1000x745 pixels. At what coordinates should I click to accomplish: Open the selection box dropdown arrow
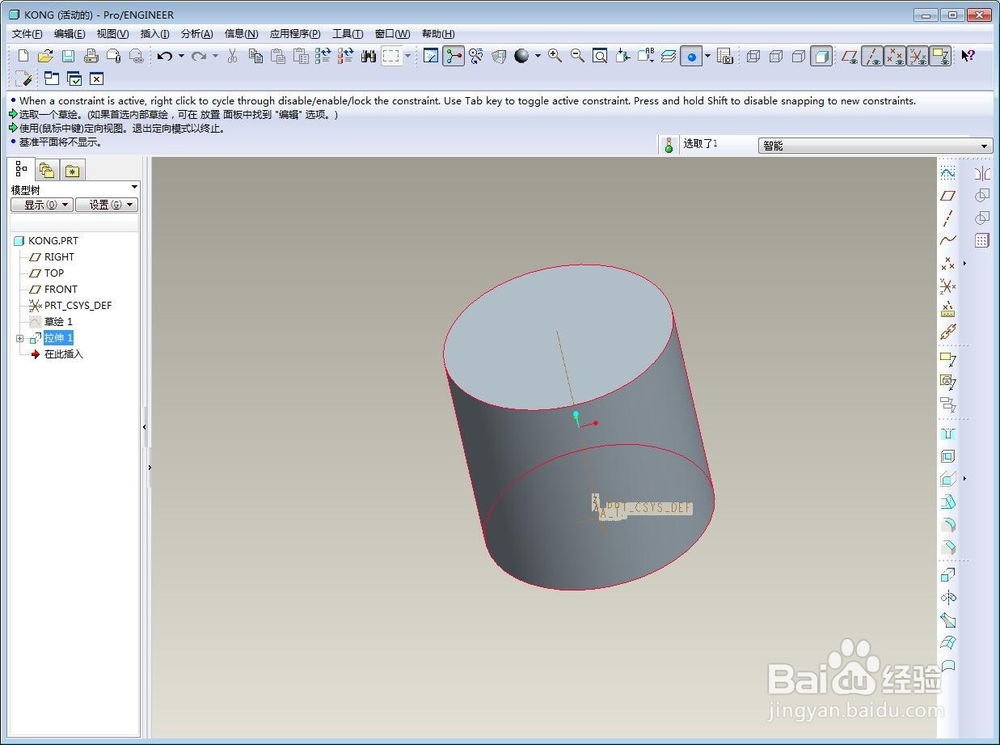click(408, 56)
